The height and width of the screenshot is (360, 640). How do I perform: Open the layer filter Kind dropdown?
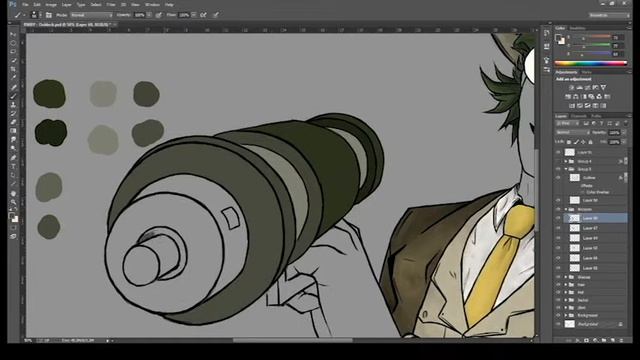tap(567, 123)
